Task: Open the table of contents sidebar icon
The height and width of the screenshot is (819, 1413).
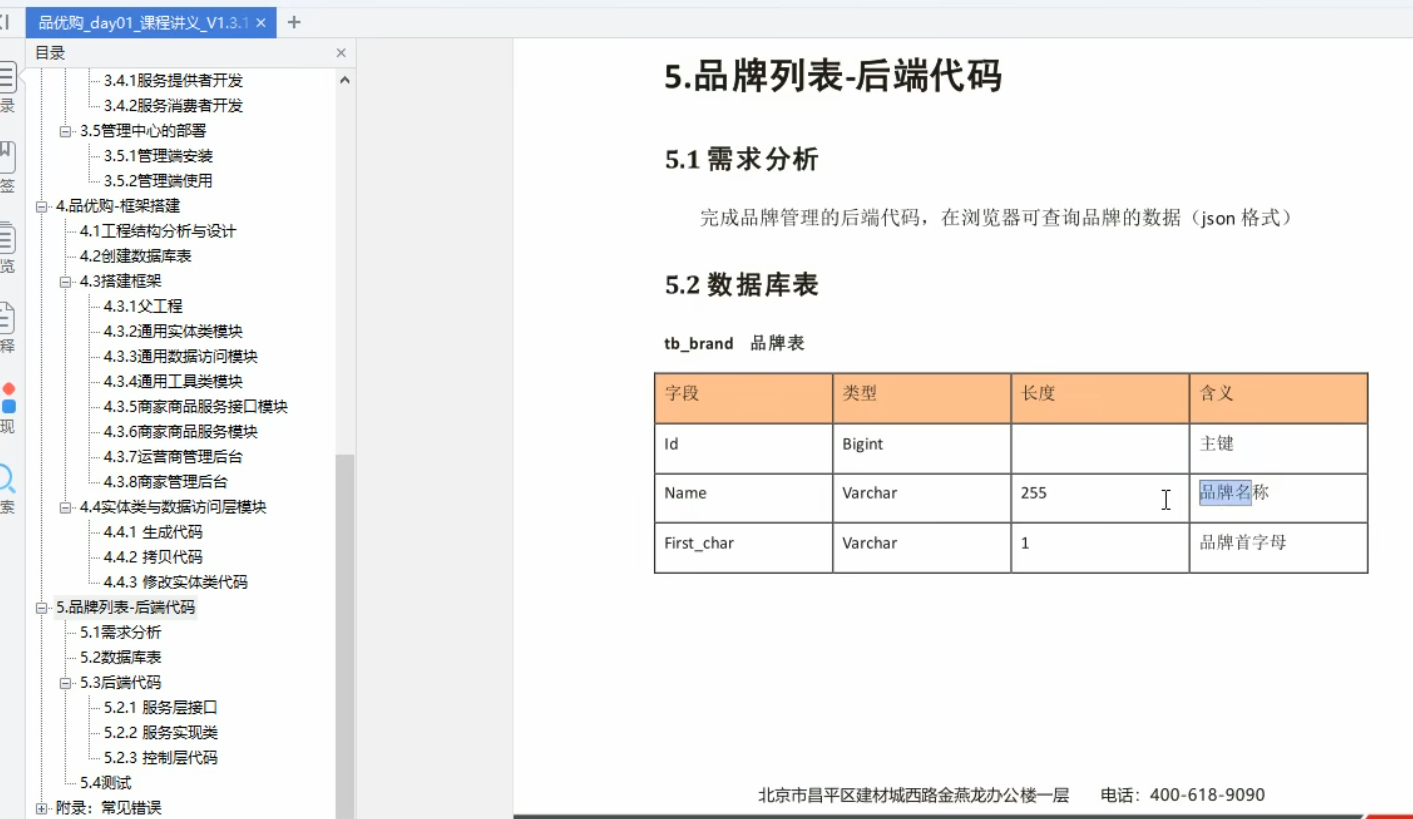Action: pos(6,76)
